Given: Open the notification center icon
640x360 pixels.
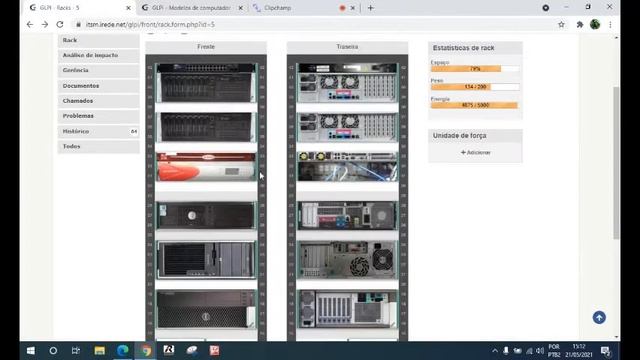Looking at the screenshot, I should [x=605, y=351].
